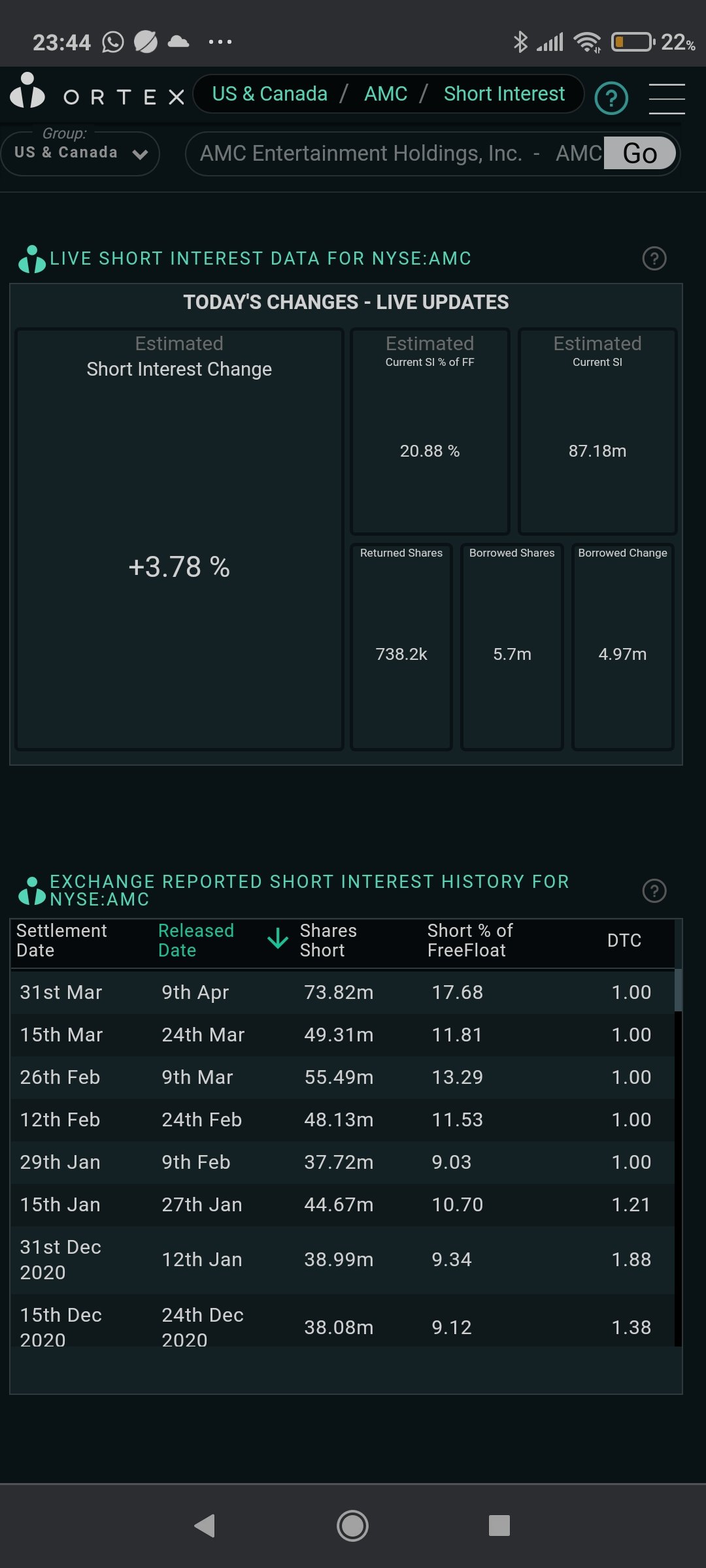The height and width of the screenshot is (1568, 706).
Task: Sort table by DTC column header
Action: click(x=624, y=940)
